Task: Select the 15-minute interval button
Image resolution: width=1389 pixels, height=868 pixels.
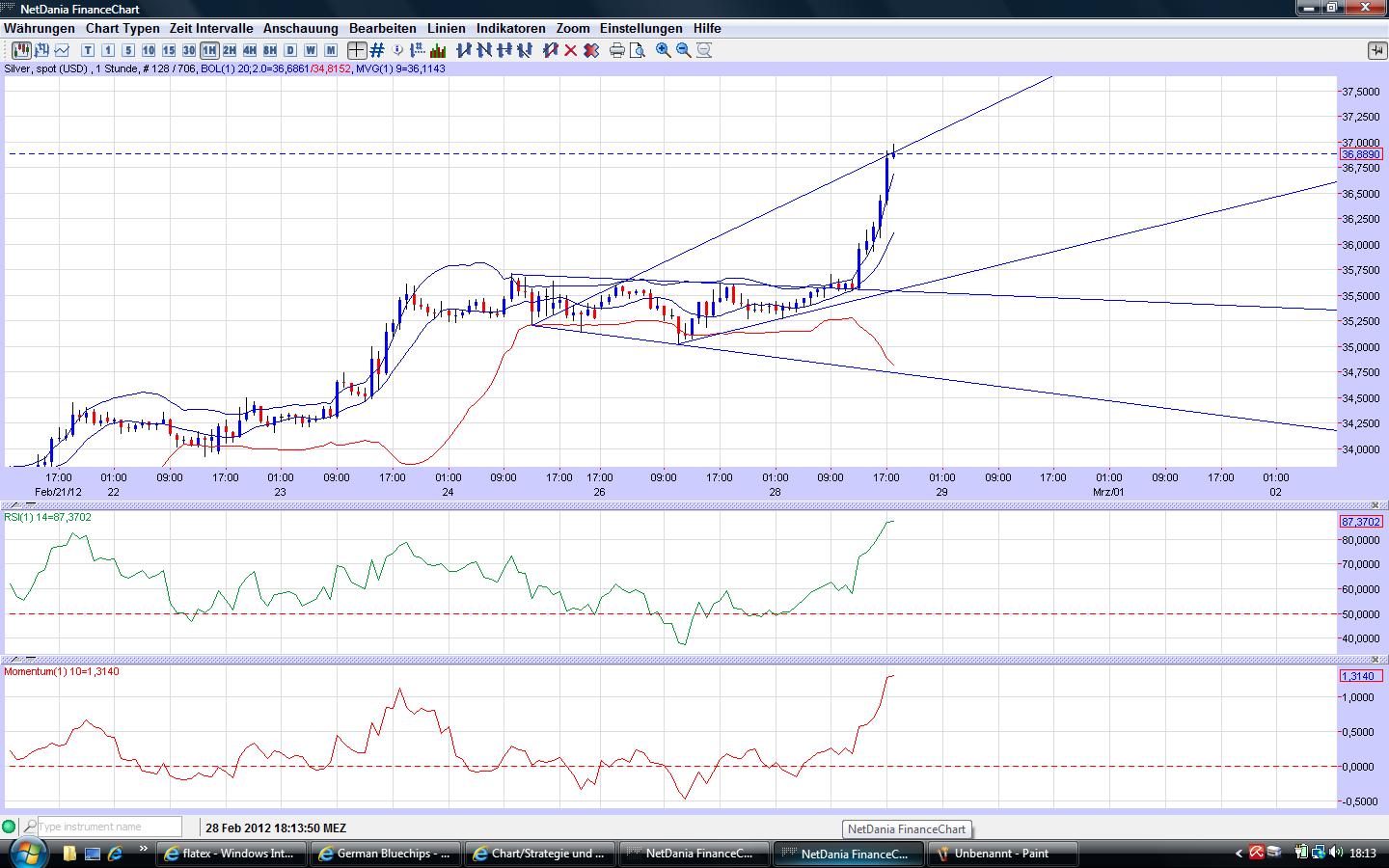Action: [x=169, y=50]
